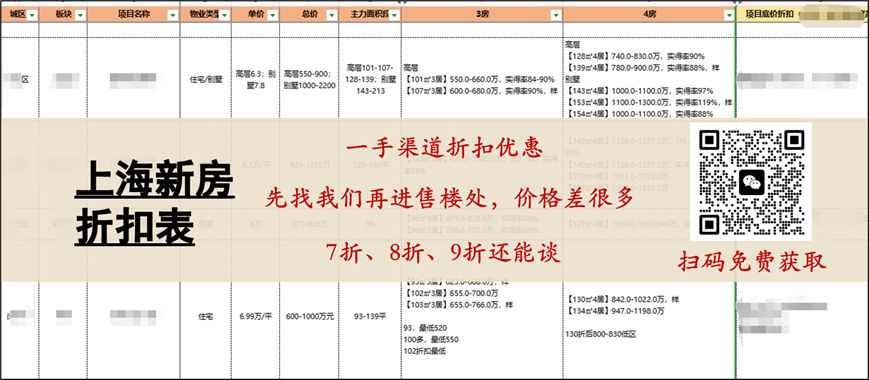The width and height of the screenshot is (869, 380).
Task: Click the line 【153㎡4居】1100.0-1300.0万 实得率119%
Action: 648,102
